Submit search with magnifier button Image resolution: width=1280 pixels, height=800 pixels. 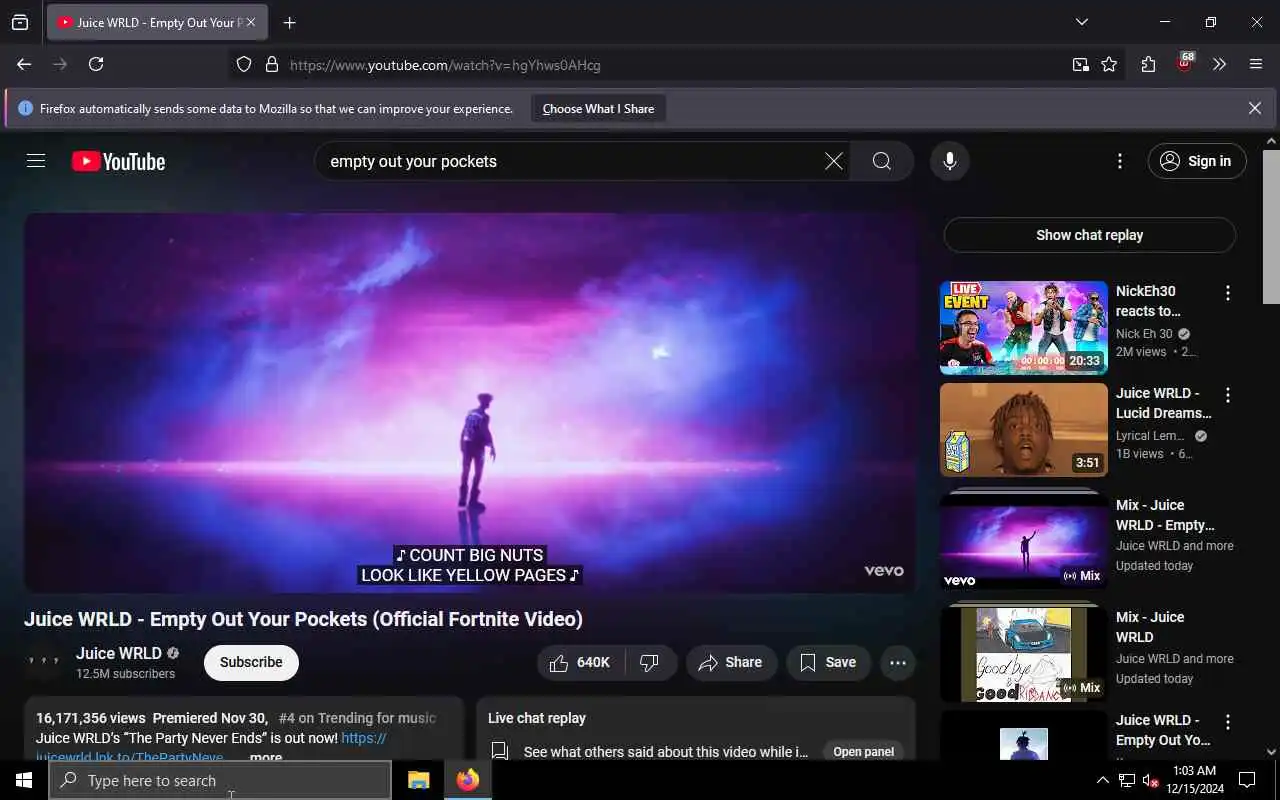881,161
